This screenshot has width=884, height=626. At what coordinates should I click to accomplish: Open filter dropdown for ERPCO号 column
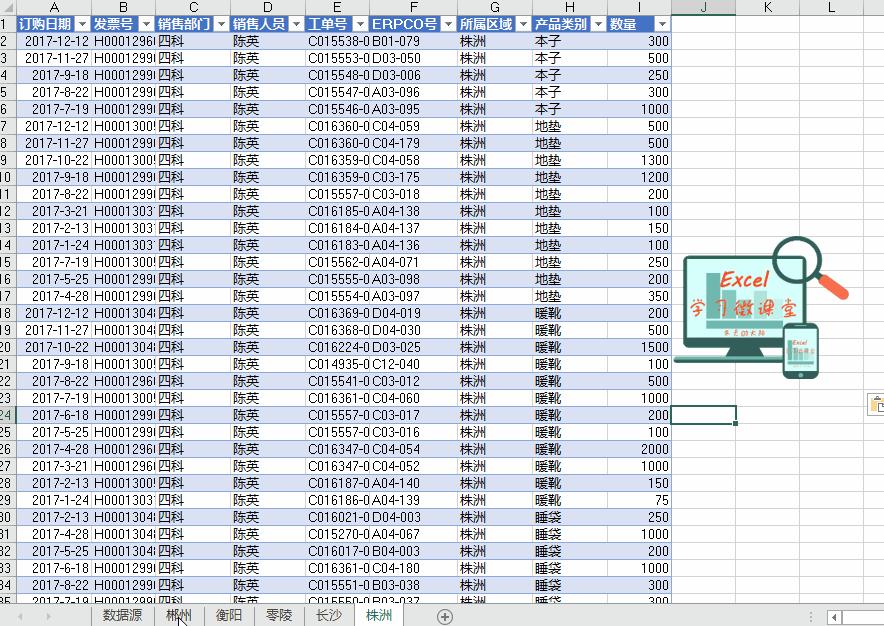[x=449, y=24]
